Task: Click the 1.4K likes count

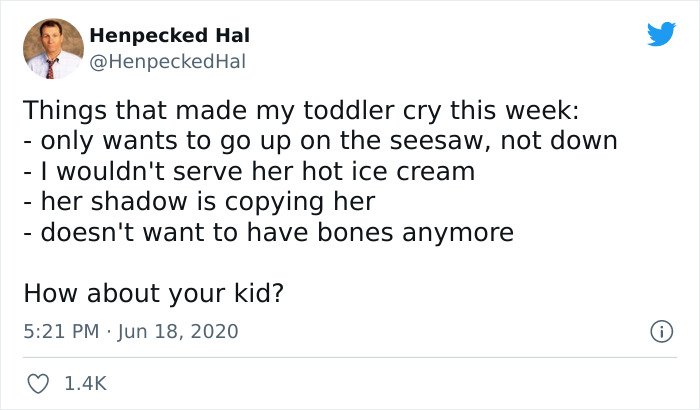Action: [86, 383]
